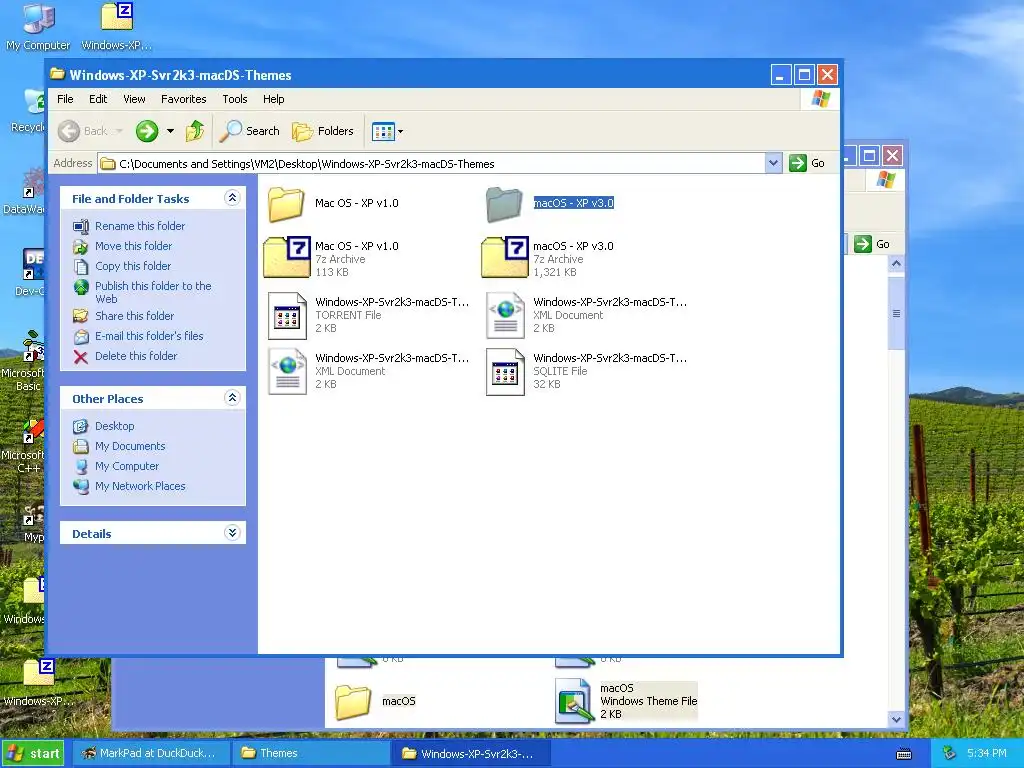
Task: Click the system tray notification icon
Action: (x=949, y=754)
